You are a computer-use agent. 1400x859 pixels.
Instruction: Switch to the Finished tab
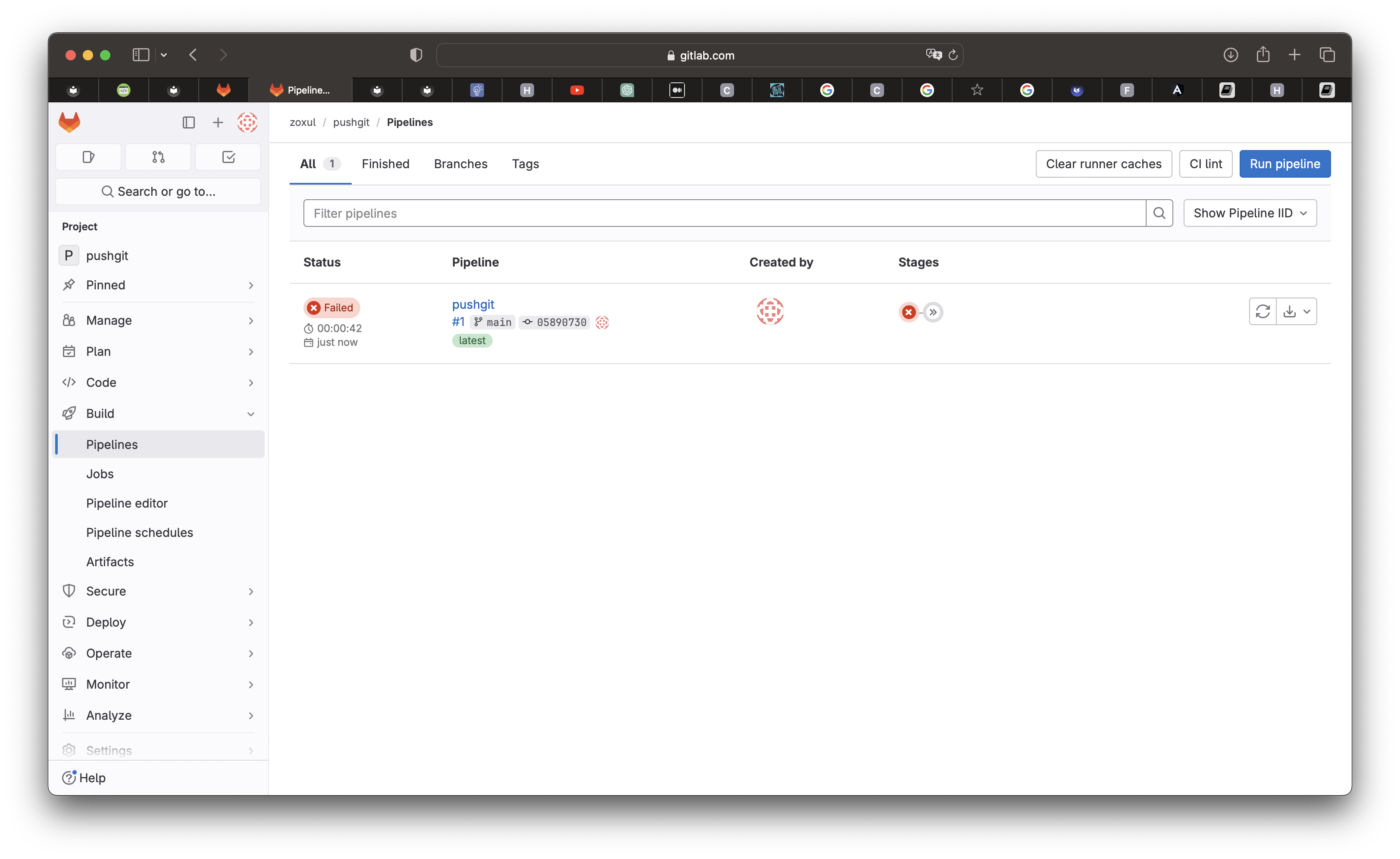385,164
